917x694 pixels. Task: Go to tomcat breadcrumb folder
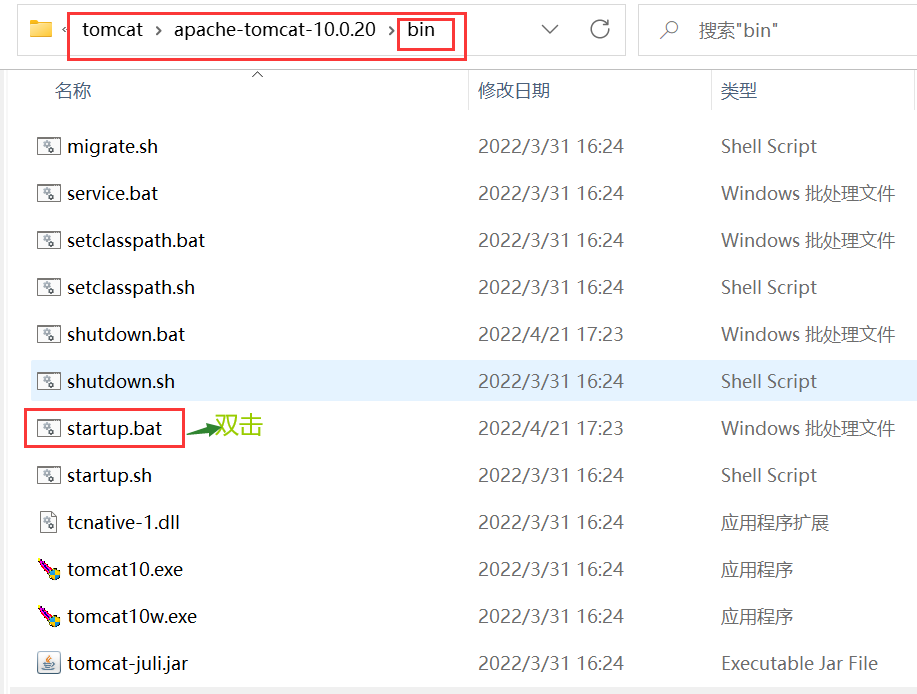coord(112,29)
